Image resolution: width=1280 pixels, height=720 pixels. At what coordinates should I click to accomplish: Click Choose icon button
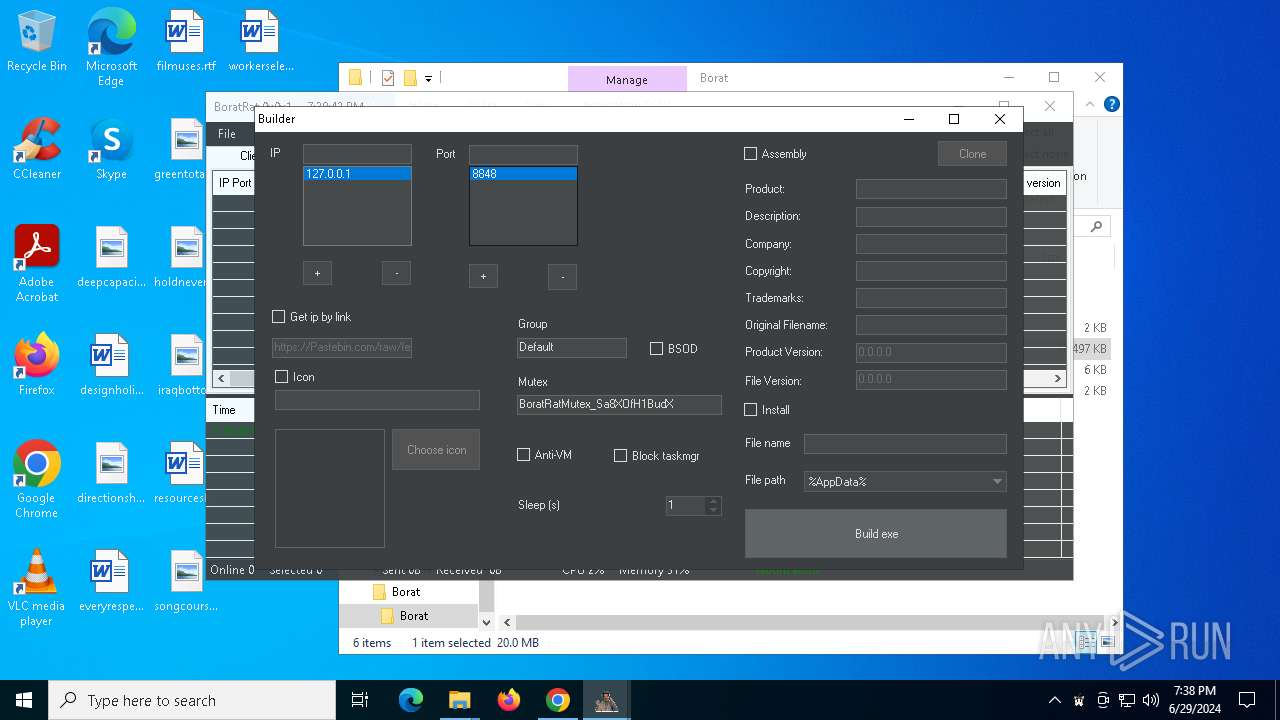[x=436, y=450]
